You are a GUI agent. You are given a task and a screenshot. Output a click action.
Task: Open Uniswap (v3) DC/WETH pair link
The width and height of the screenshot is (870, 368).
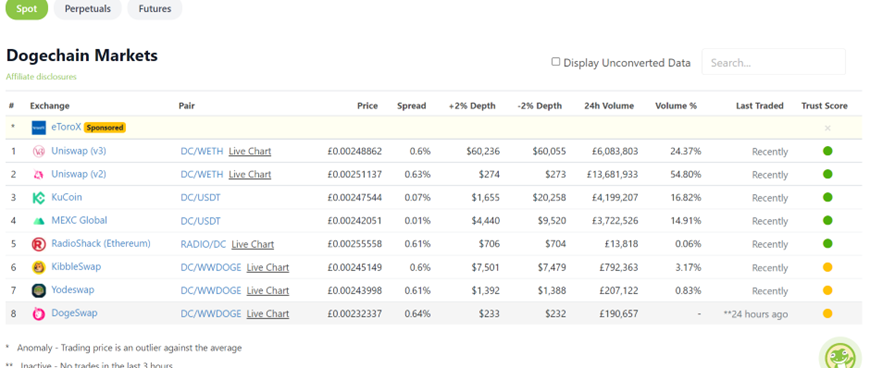[x=202, y=151]
